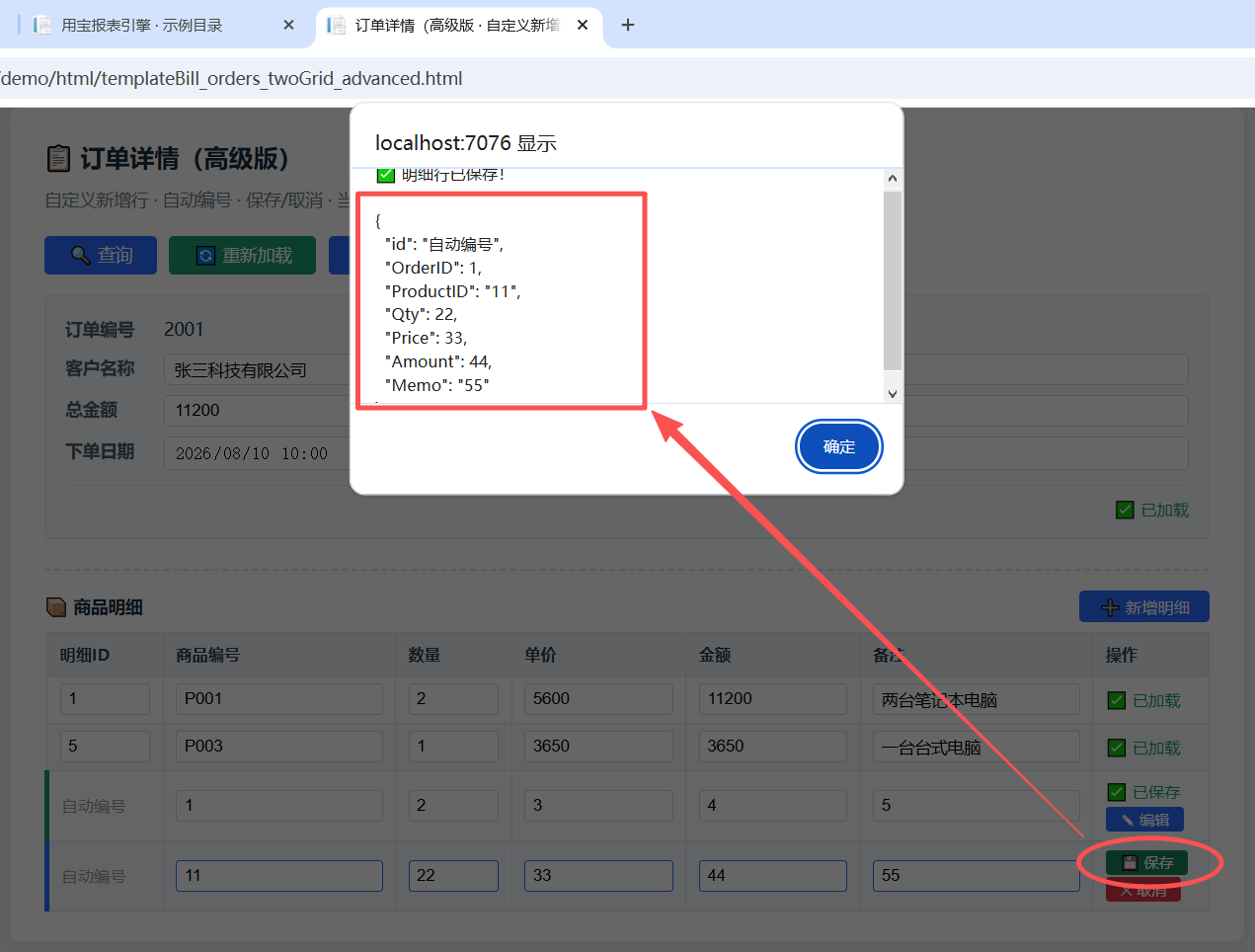Click the 新增明细 button

[x=1143, y=606]
